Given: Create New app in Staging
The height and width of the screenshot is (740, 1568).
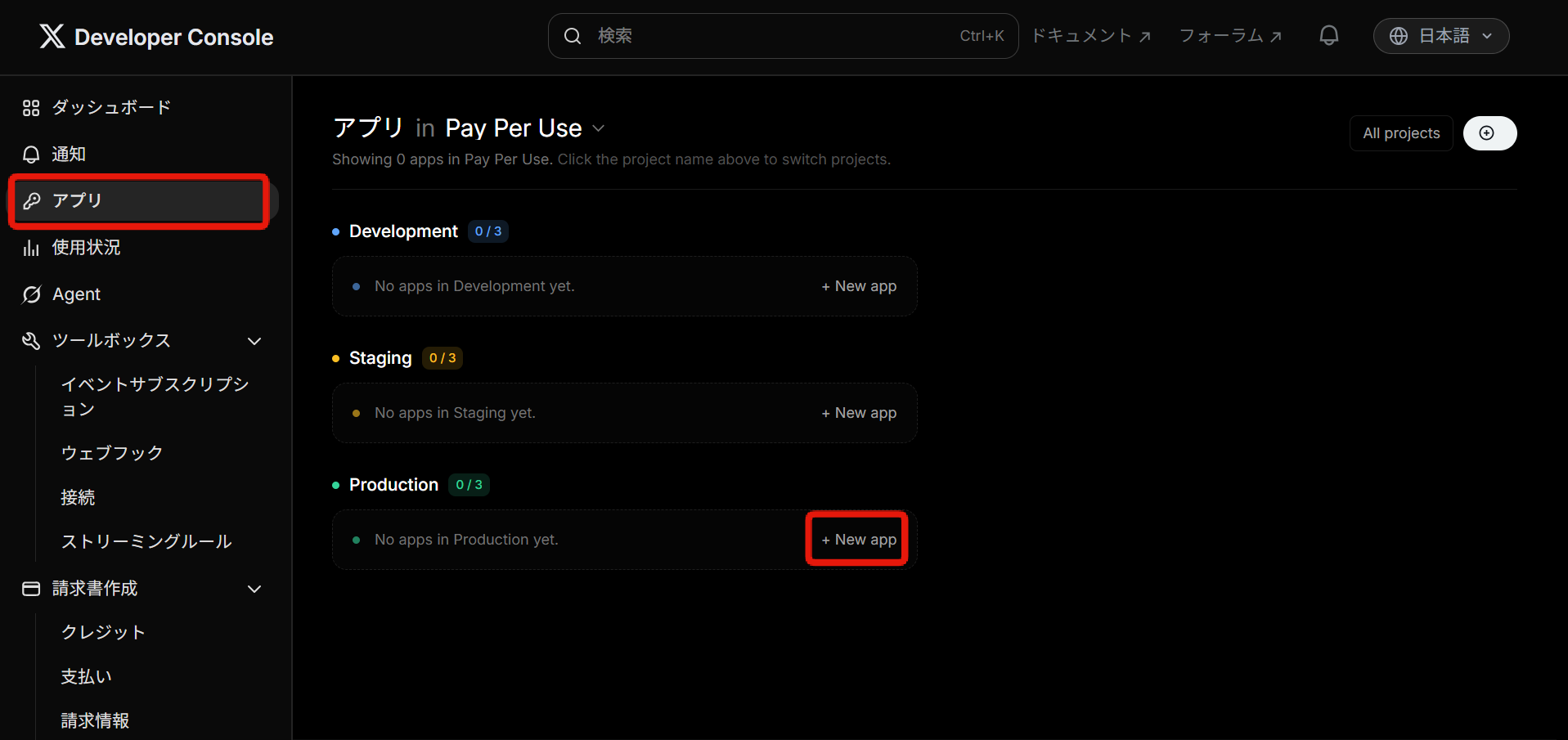Looking at the screenshot, I should tap(859, 413).
